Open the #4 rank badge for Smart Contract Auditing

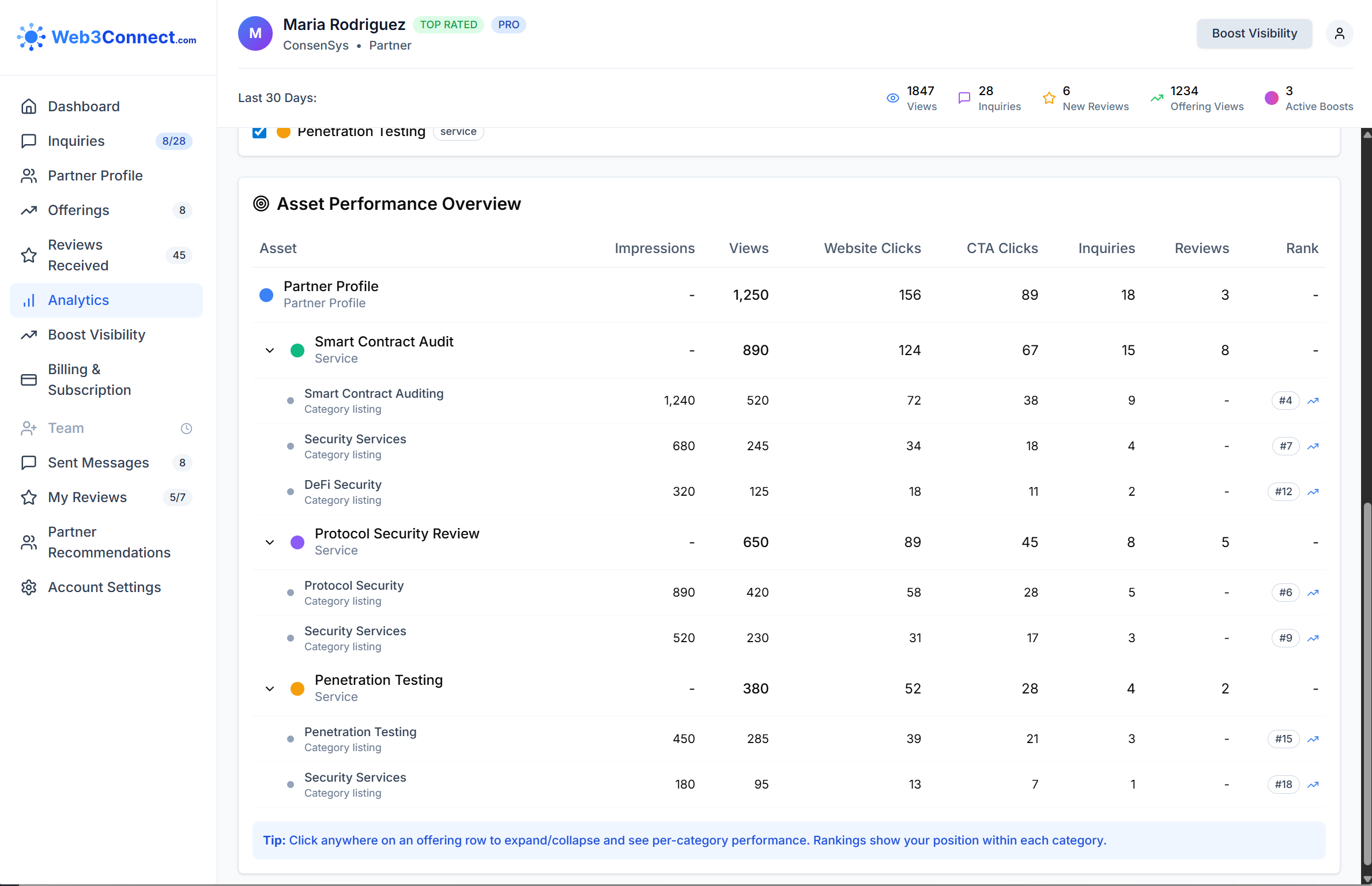point(1285,400)
